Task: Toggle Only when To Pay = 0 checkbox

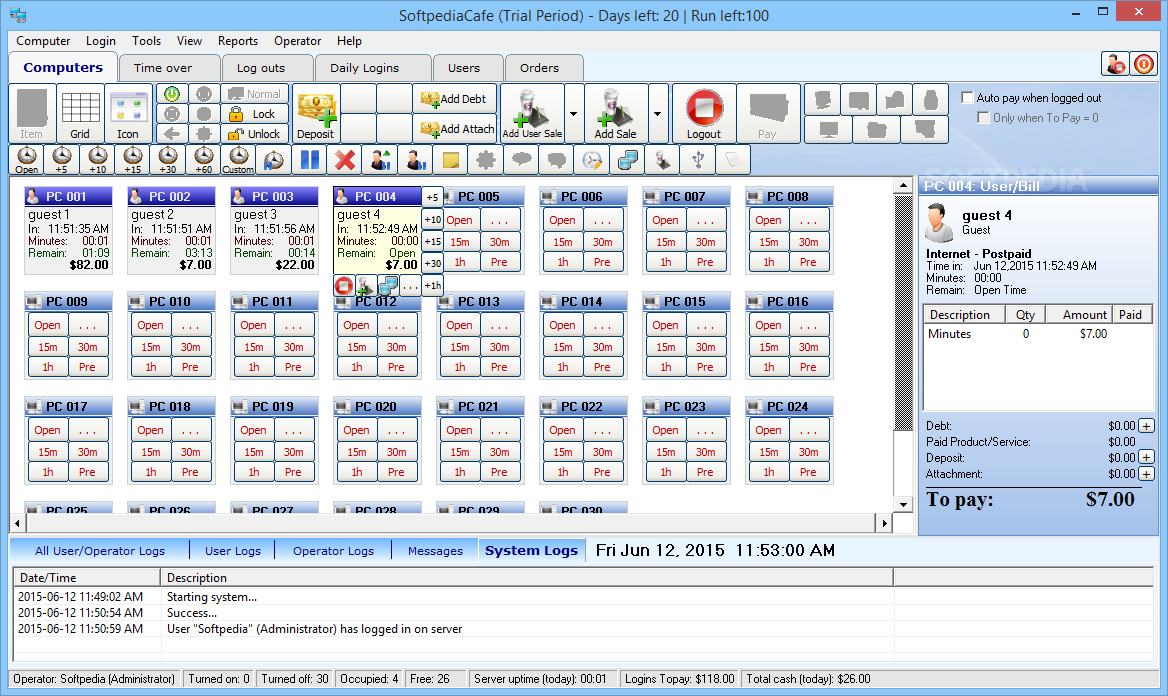Action: pyautogui.click(x=983, y=118)
